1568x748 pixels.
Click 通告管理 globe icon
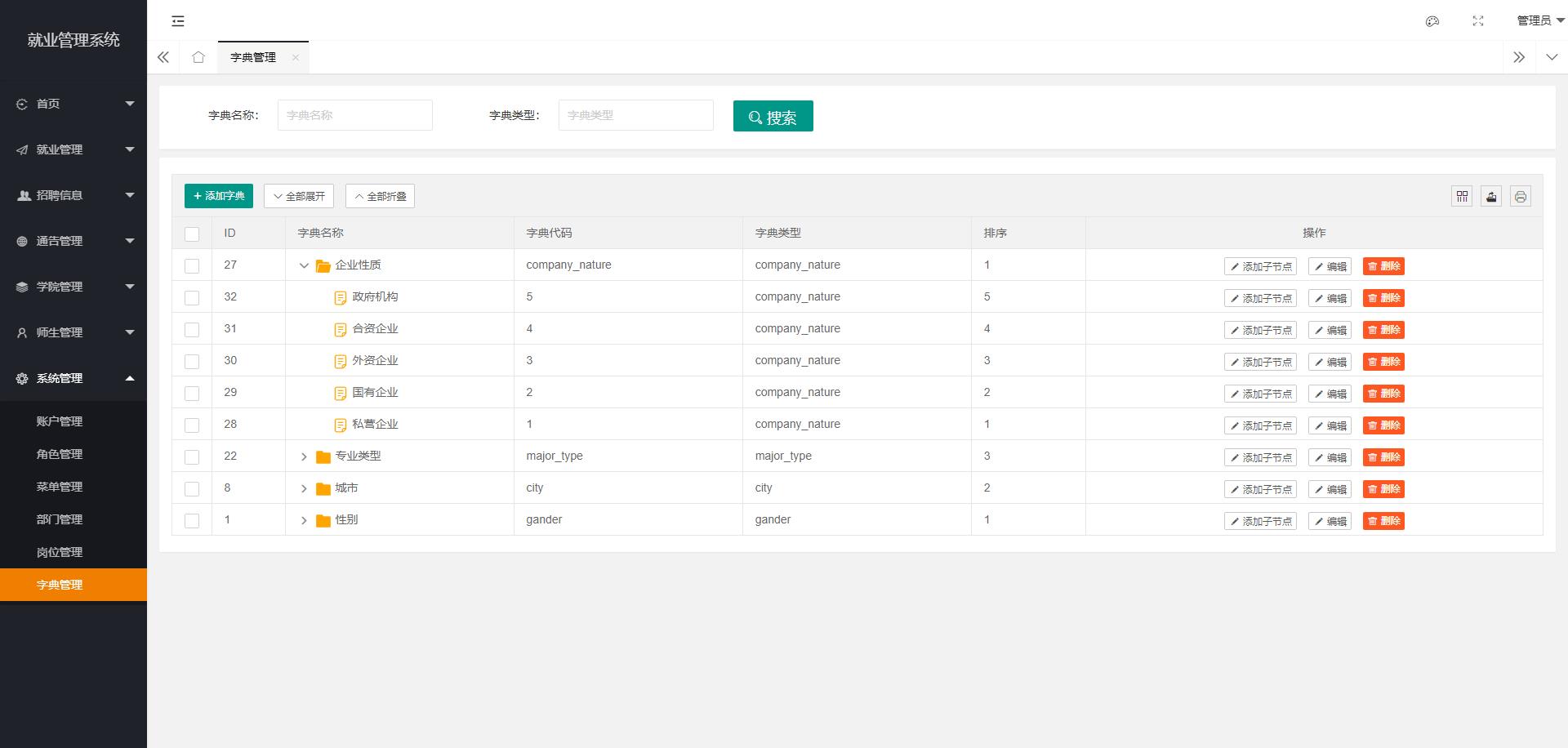[22, 241]
